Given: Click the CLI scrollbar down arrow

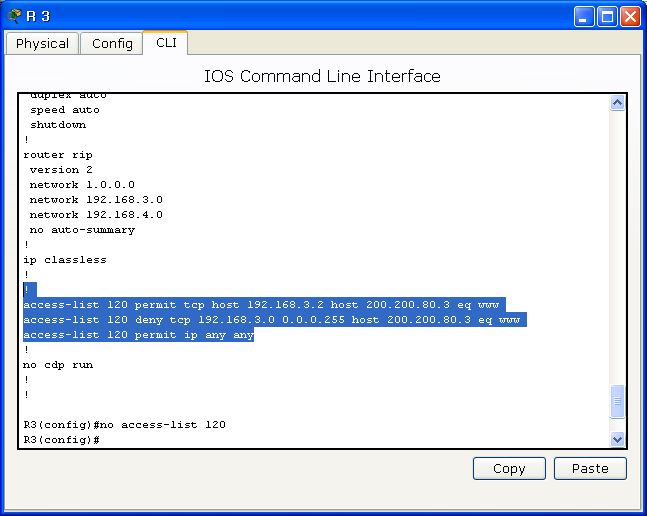Looking at the screenshot, I should point(617,439).
